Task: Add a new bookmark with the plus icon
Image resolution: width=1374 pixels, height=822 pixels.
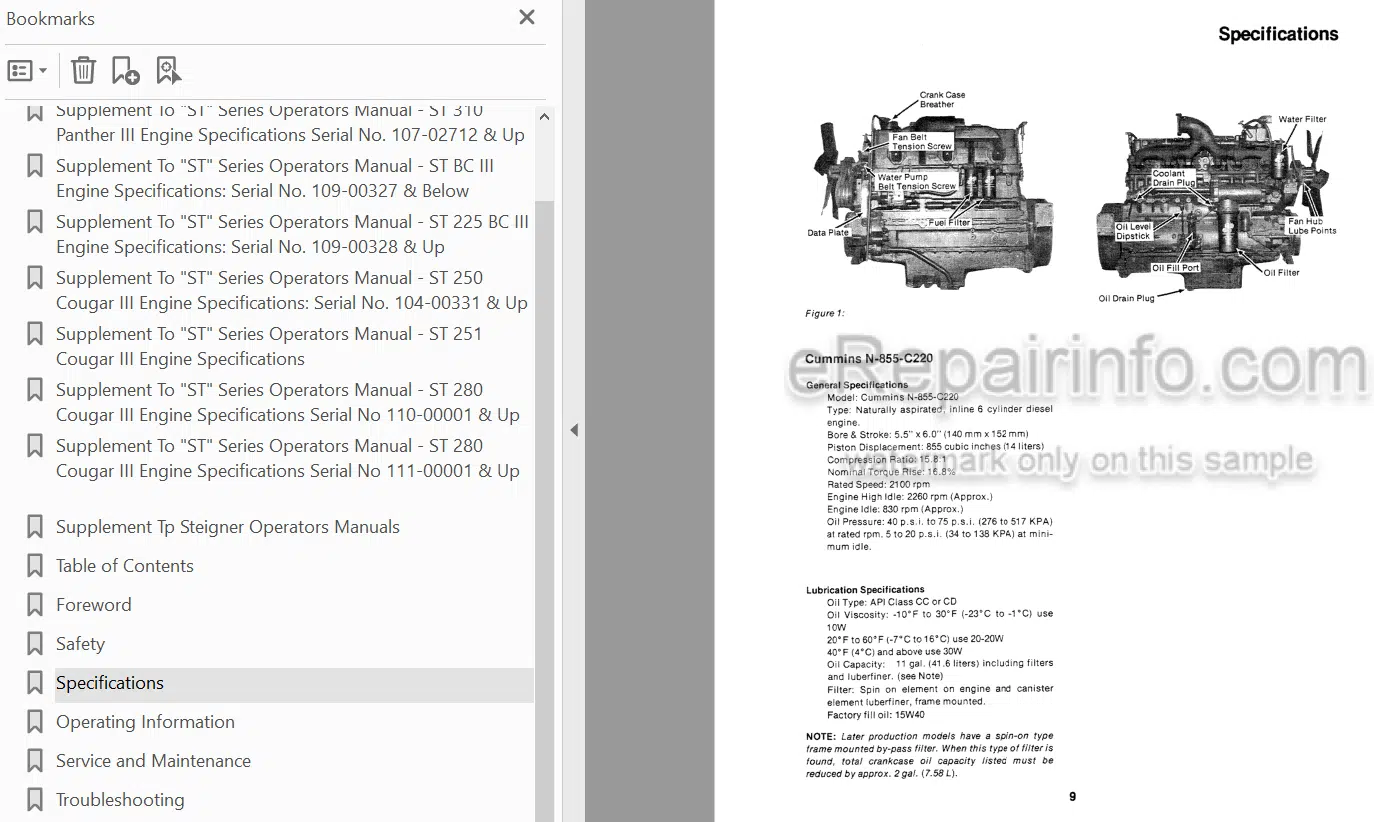Action: (x=125, y=70)
